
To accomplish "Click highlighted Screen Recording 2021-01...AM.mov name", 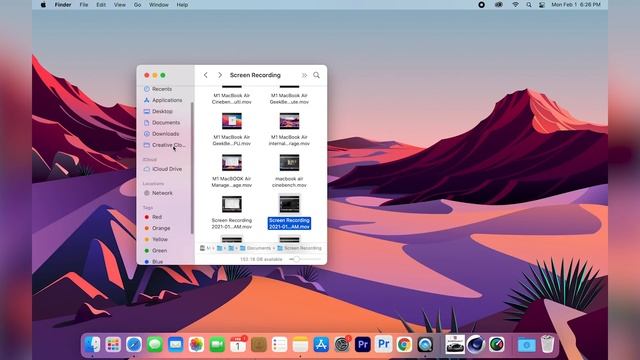I will (289, 223).
